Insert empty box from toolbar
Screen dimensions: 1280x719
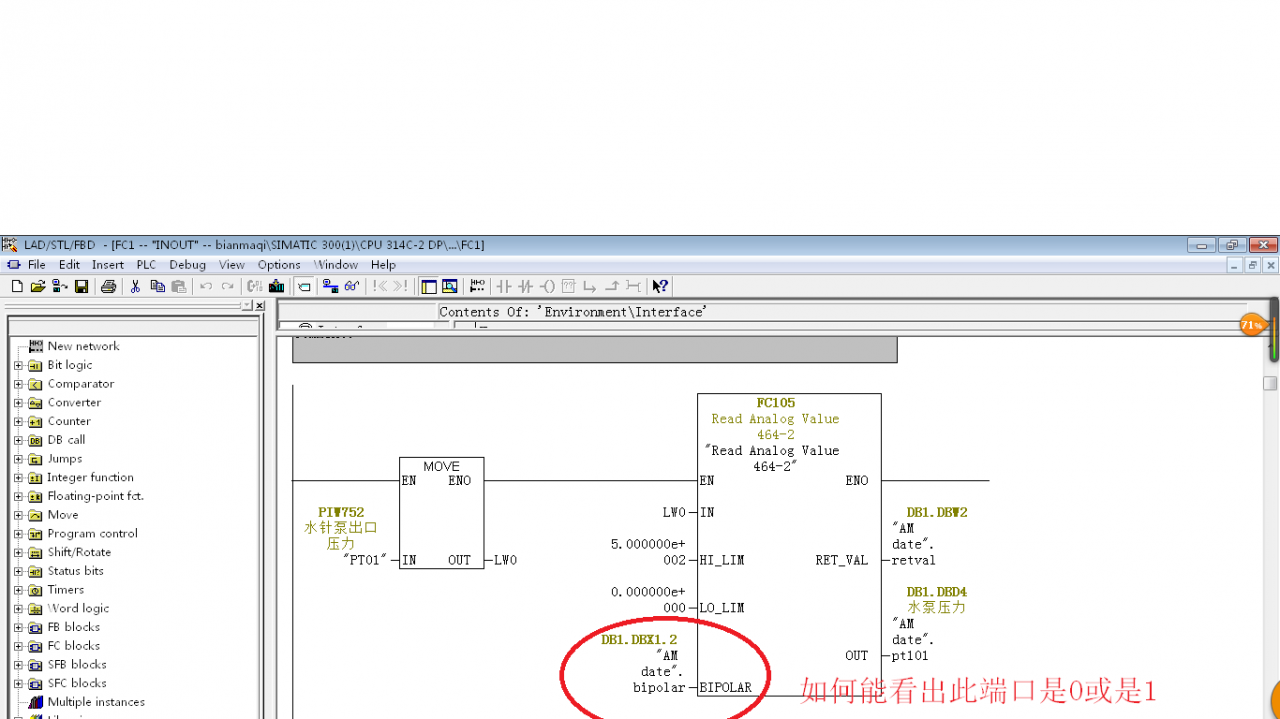tap(568, 286)
